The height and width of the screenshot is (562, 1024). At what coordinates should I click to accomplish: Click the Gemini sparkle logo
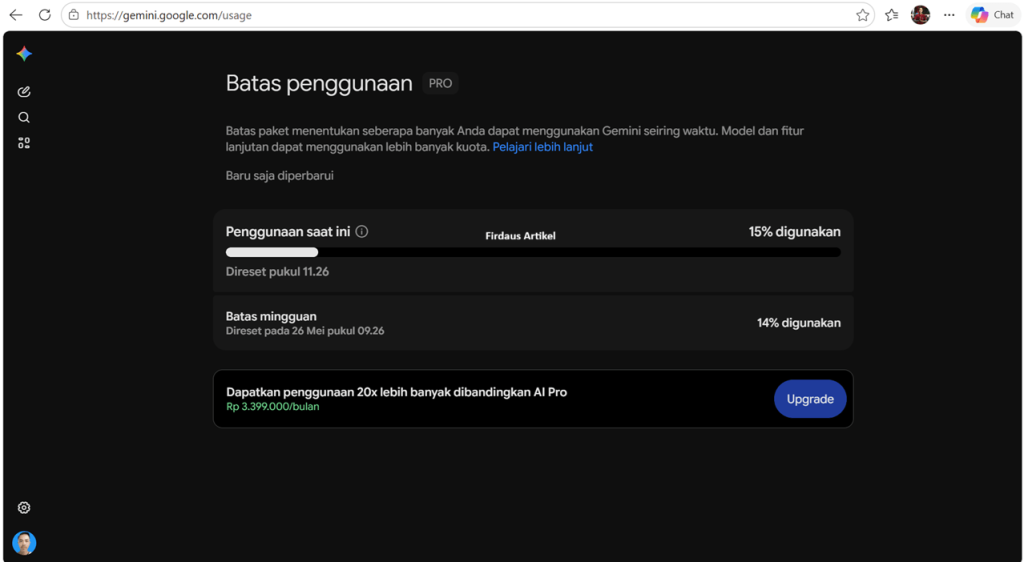tap(24, 54)
